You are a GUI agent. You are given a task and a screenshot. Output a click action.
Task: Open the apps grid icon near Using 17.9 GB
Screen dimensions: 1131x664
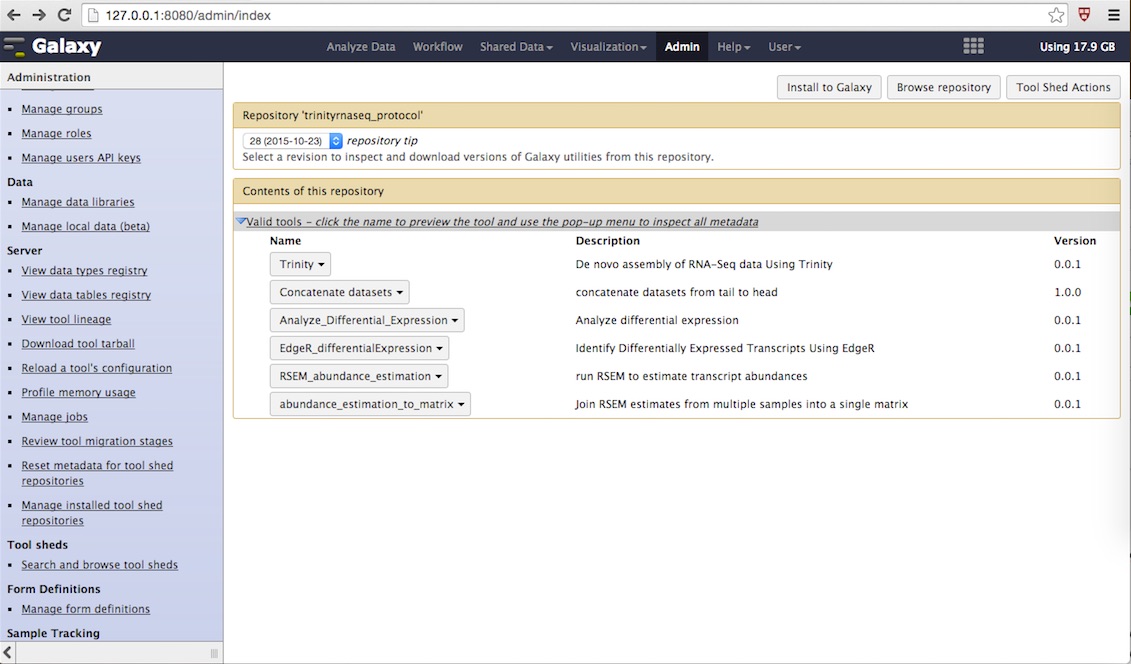click(971, 45)
